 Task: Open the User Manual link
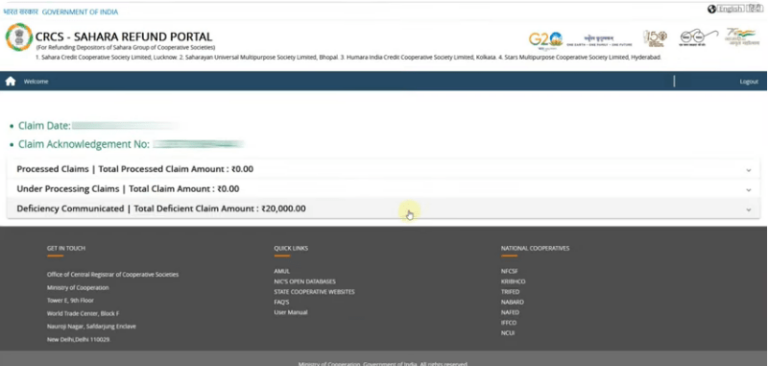[x=290, y=313]
